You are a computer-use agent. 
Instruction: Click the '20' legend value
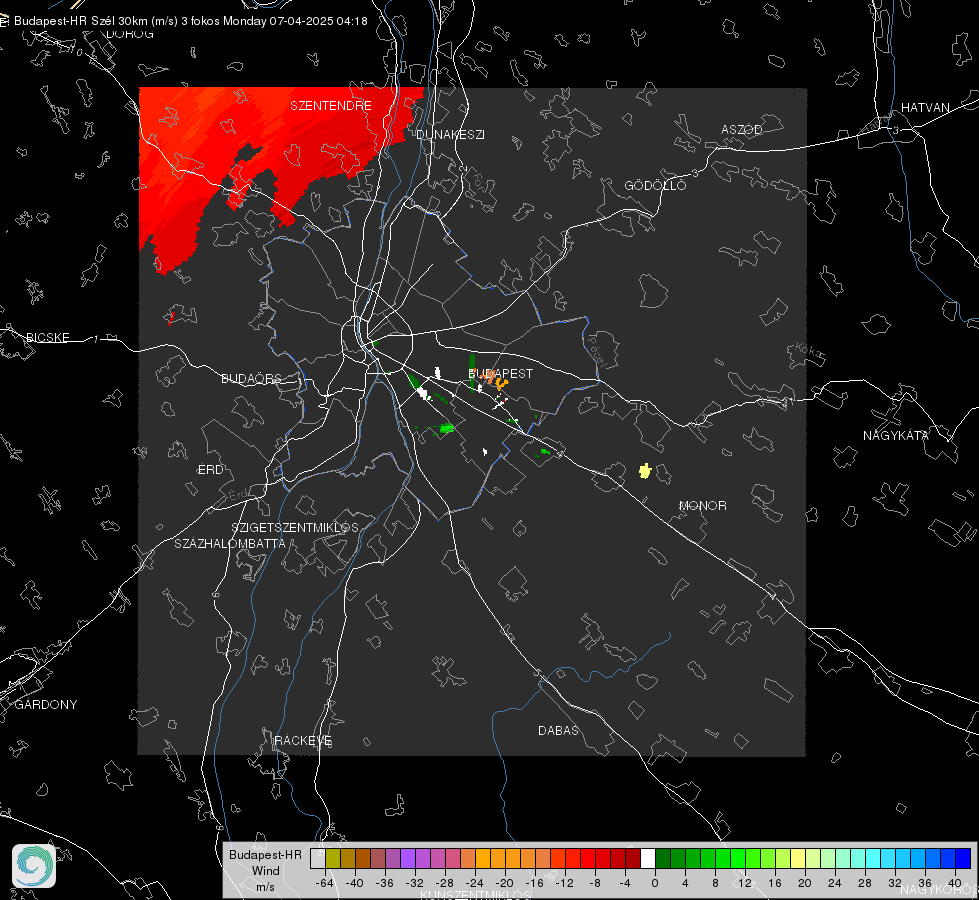coord(805,883)
